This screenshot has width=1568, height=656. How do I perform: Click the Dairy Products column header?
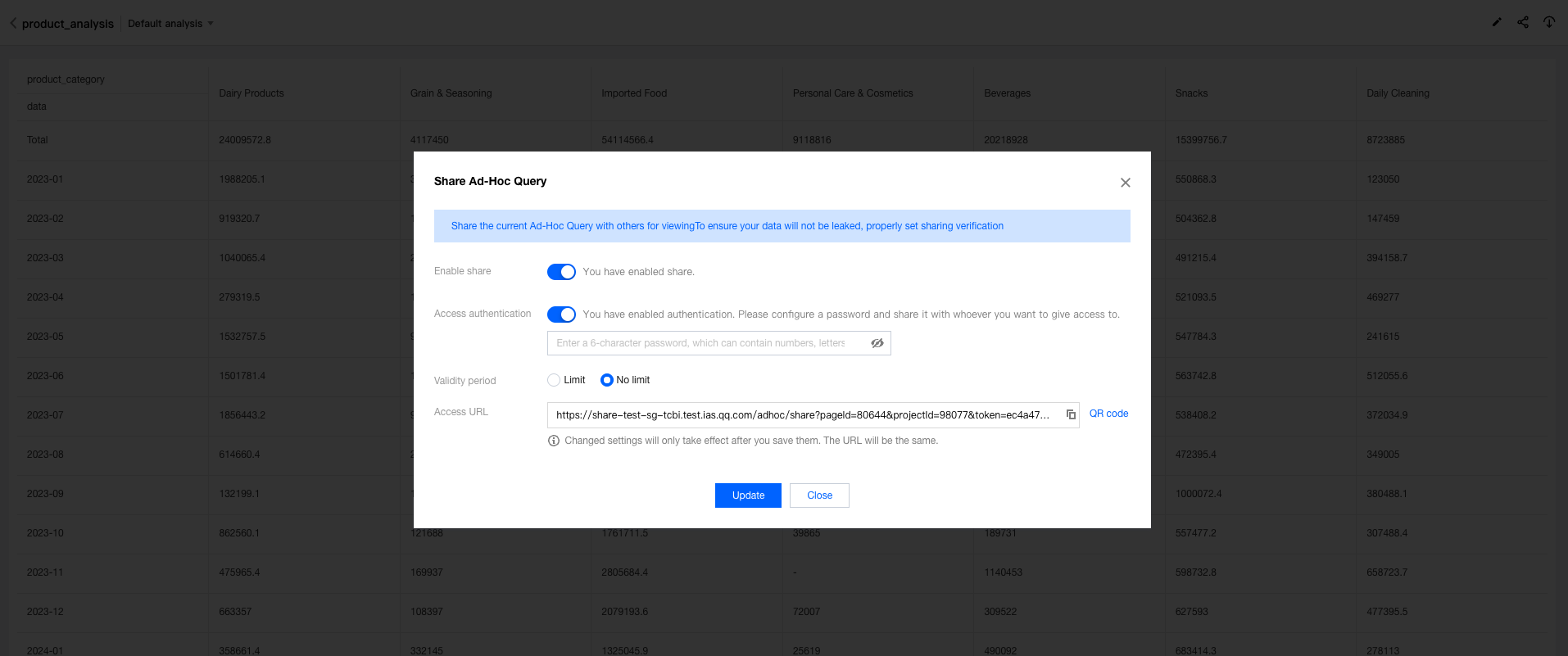point(252,93)
